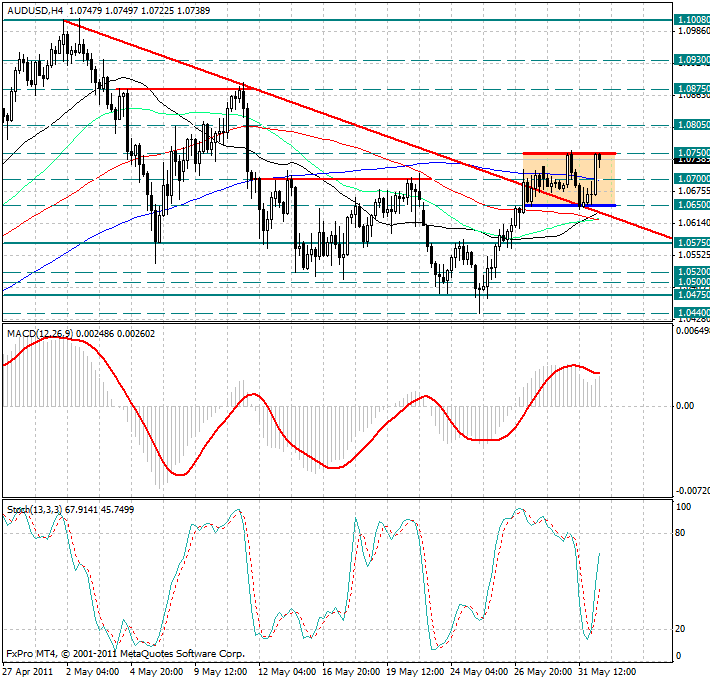This screenshot has width=710, height=679.
Task: Click the MACD 0.00 zero axis label
Action: click(685, 406)
